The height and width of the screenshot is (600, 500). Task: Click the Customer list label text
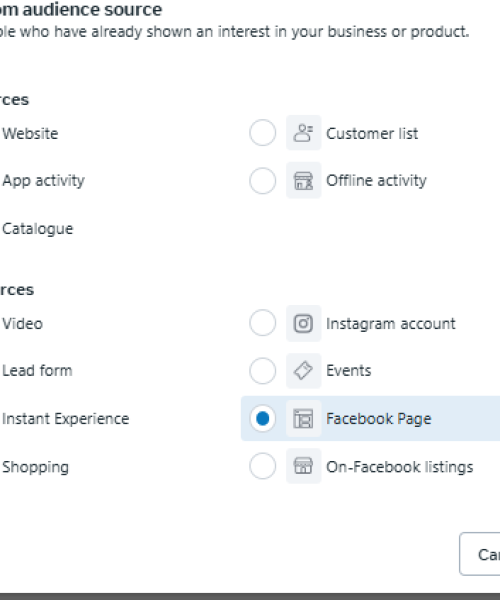(372, 134)
